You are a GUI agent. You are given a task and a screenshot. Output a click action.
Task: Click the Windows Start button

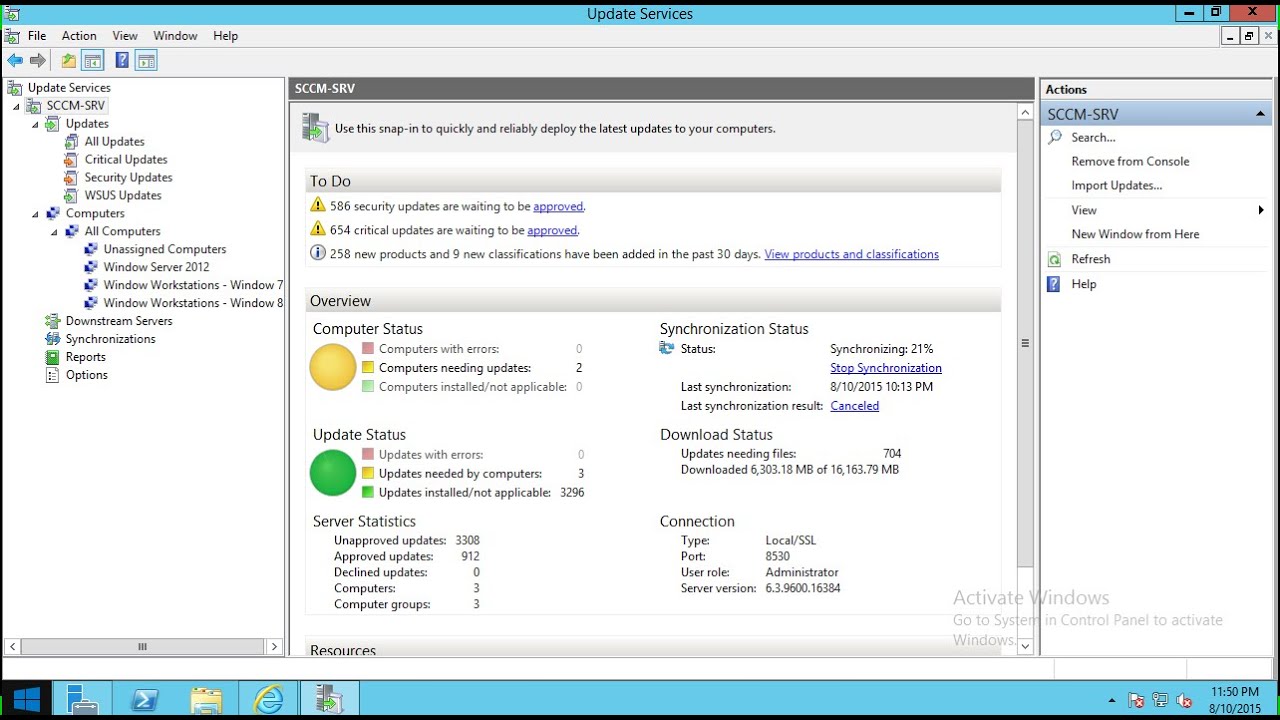[25, 699]
